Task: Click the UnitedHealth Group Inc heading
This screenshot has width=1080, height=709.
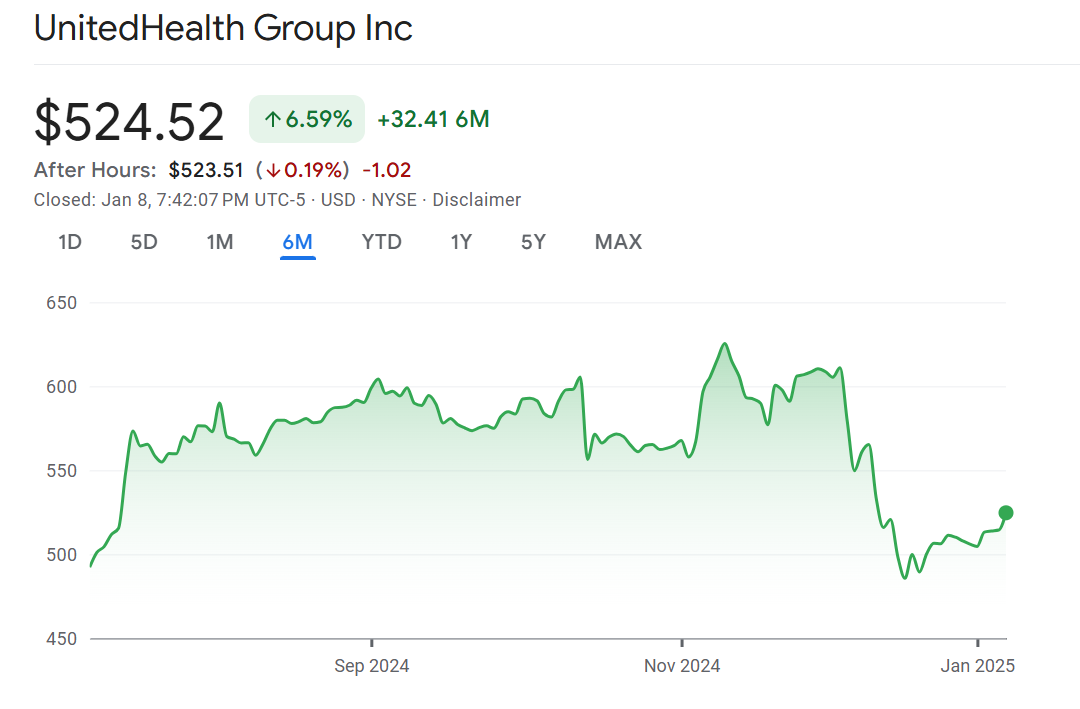Action: 223,28
